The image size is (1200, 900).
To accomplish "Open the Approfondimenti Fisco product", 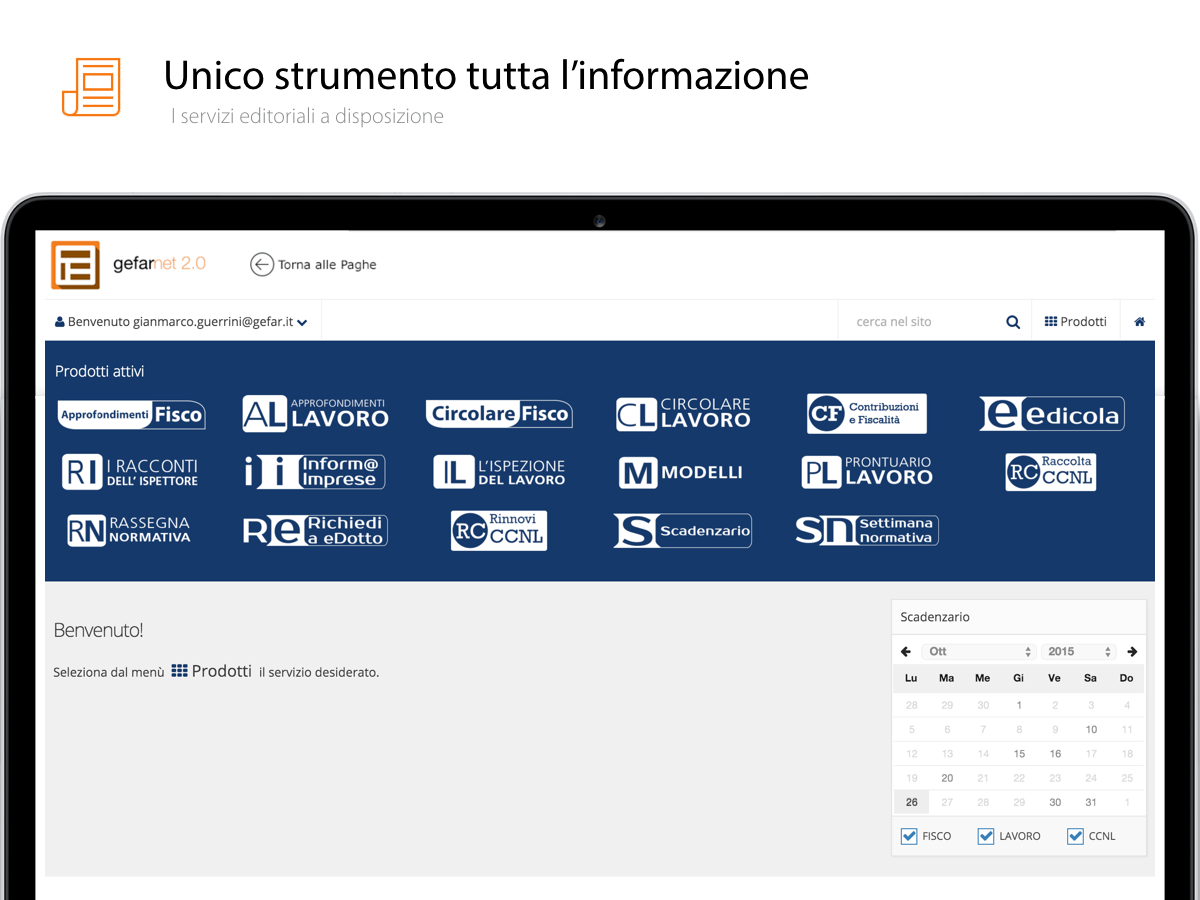I will pyautogui.click(x=131, y=414).
